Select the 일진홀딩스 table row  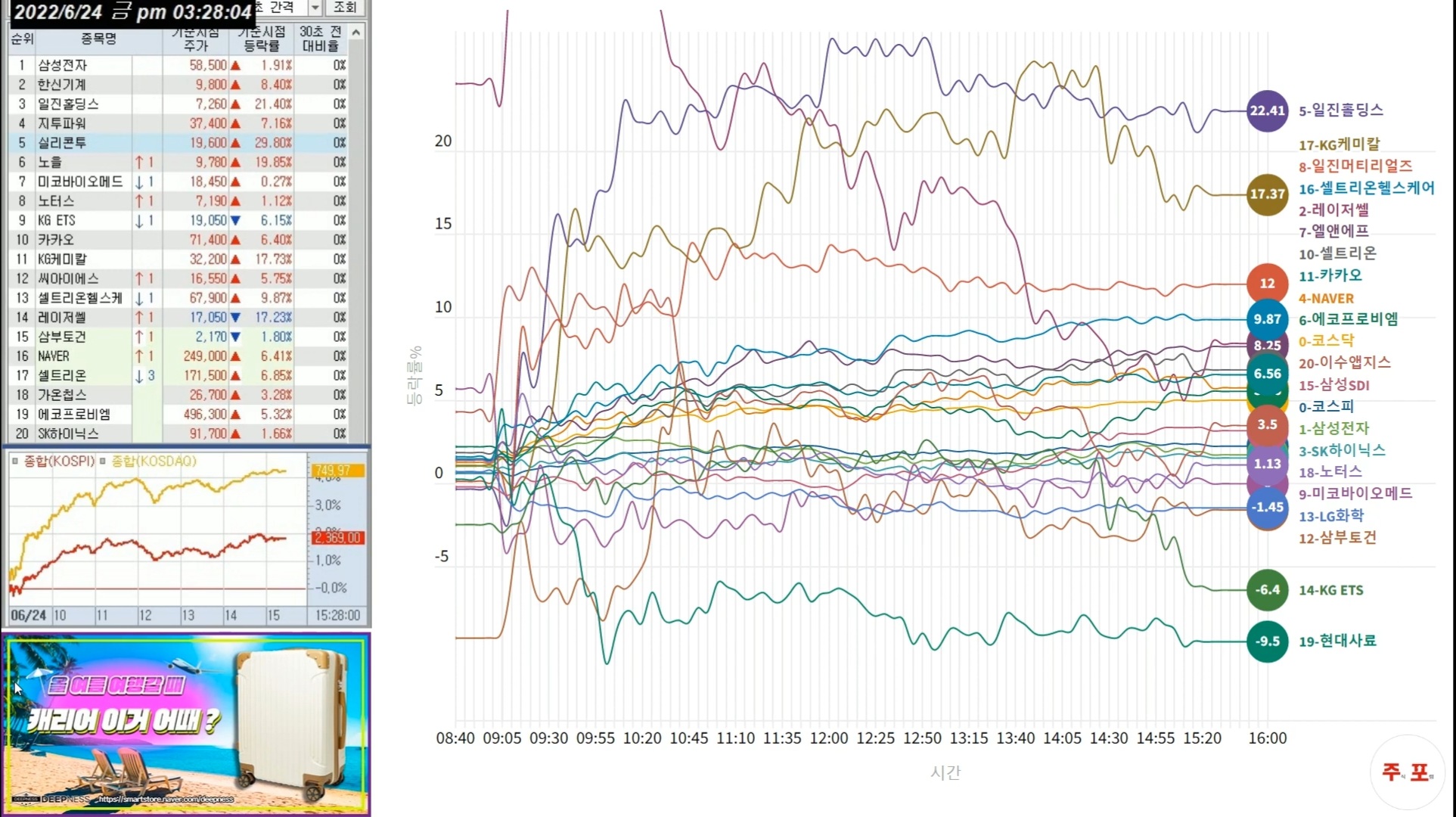tap(179, 104)
